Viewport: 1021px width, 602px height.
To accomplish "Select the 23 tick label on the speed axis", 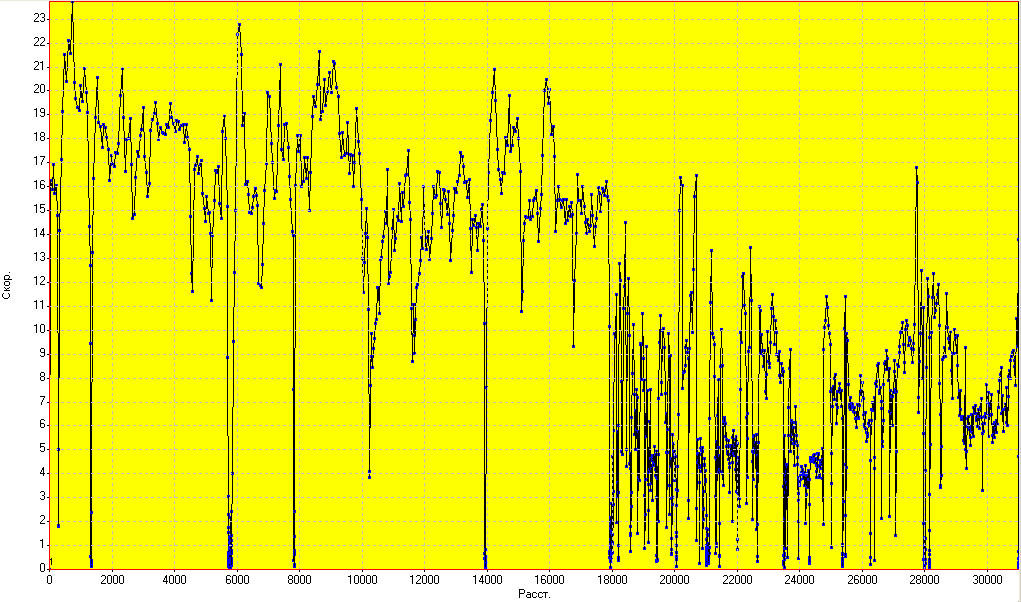I will pos(40,18).
